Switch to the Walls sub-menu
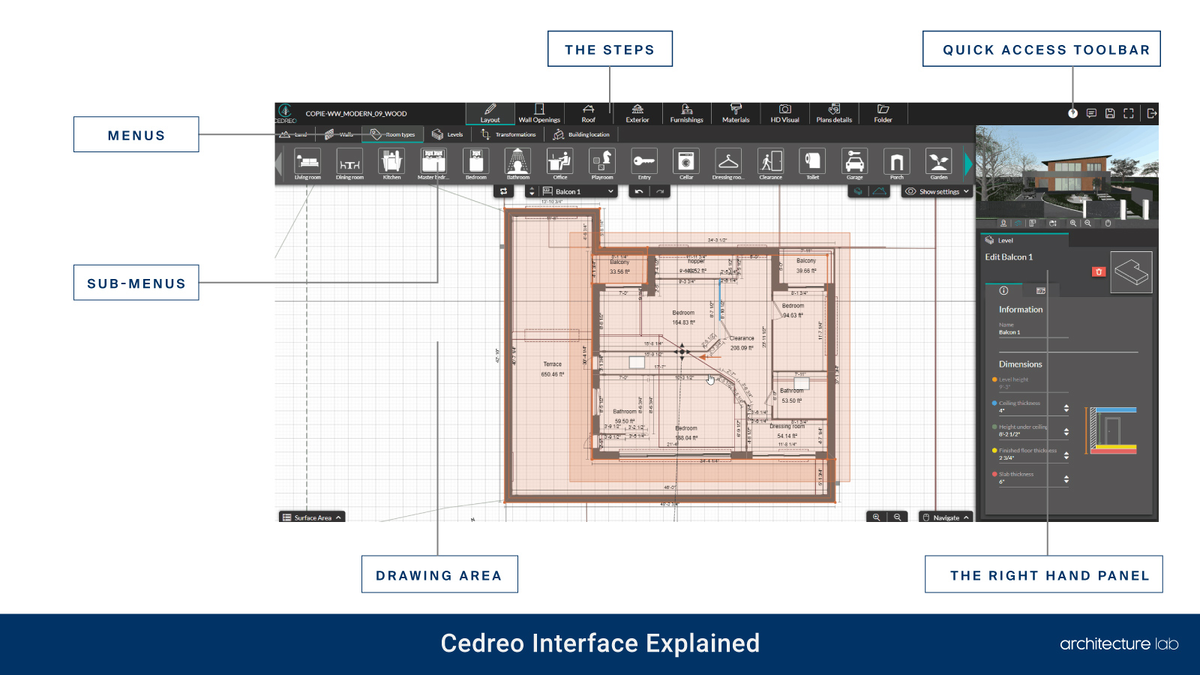 340,134
